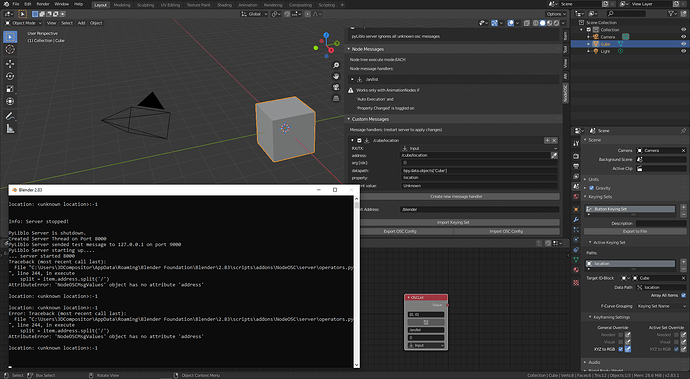Collapse the Custom Messages section
This screenshot has height=379, width=690.
pos(349,119)
